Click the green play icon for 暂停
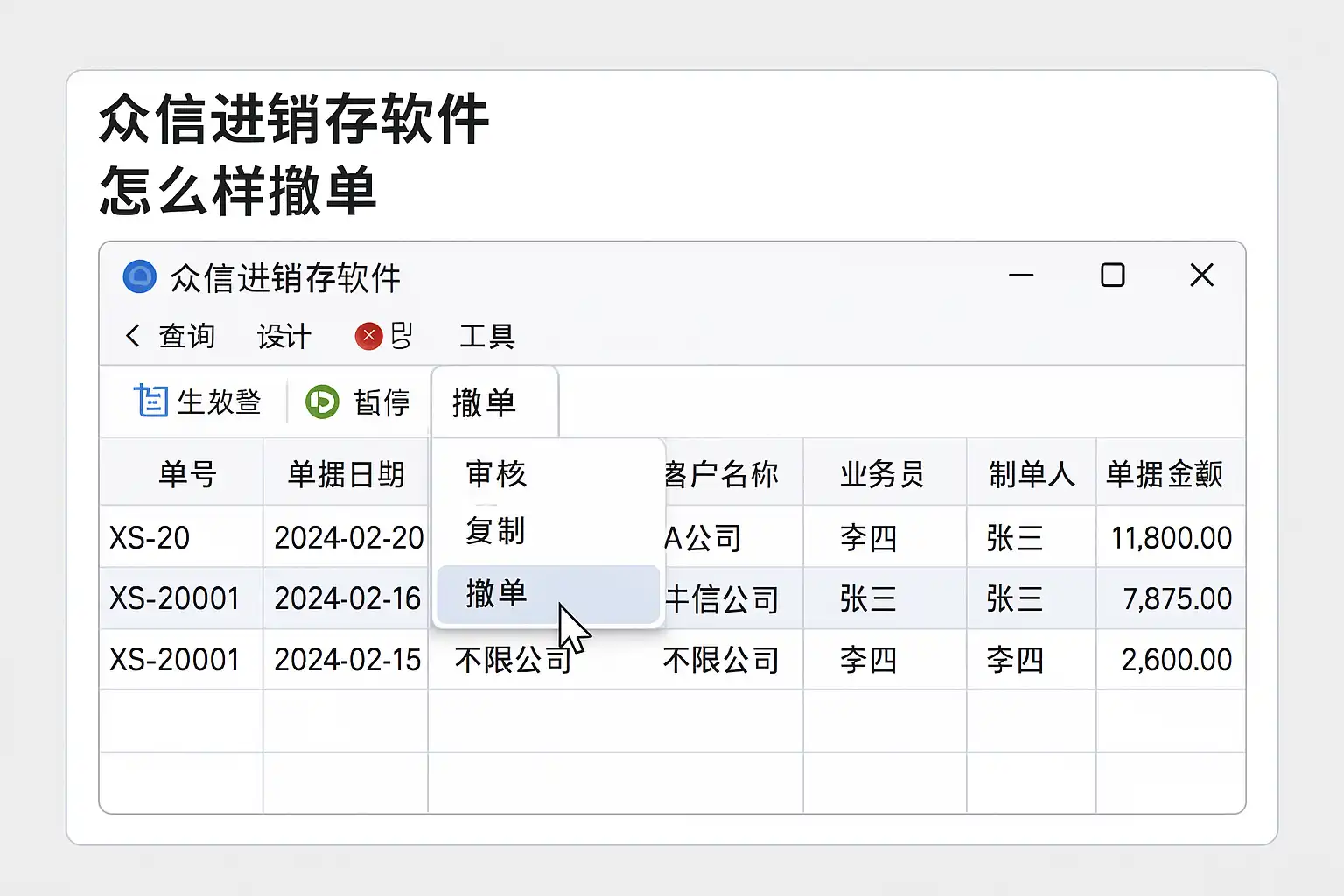 tap(322, 402)
